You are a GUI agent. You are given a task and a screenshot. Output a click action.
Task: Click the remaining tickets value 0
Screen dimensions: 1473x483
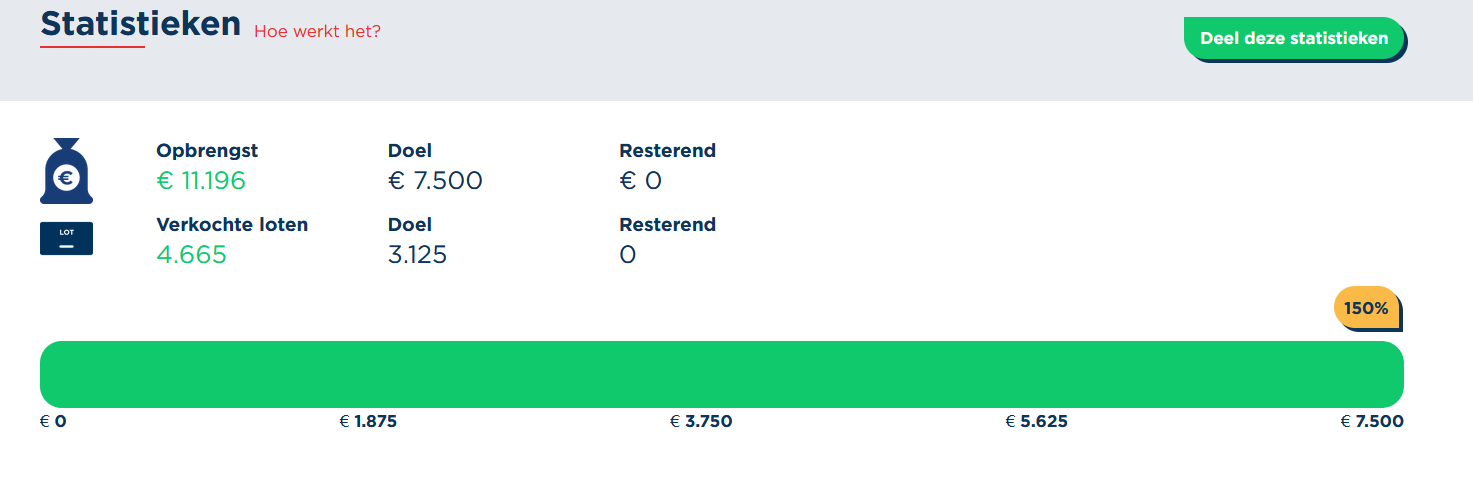628,255
